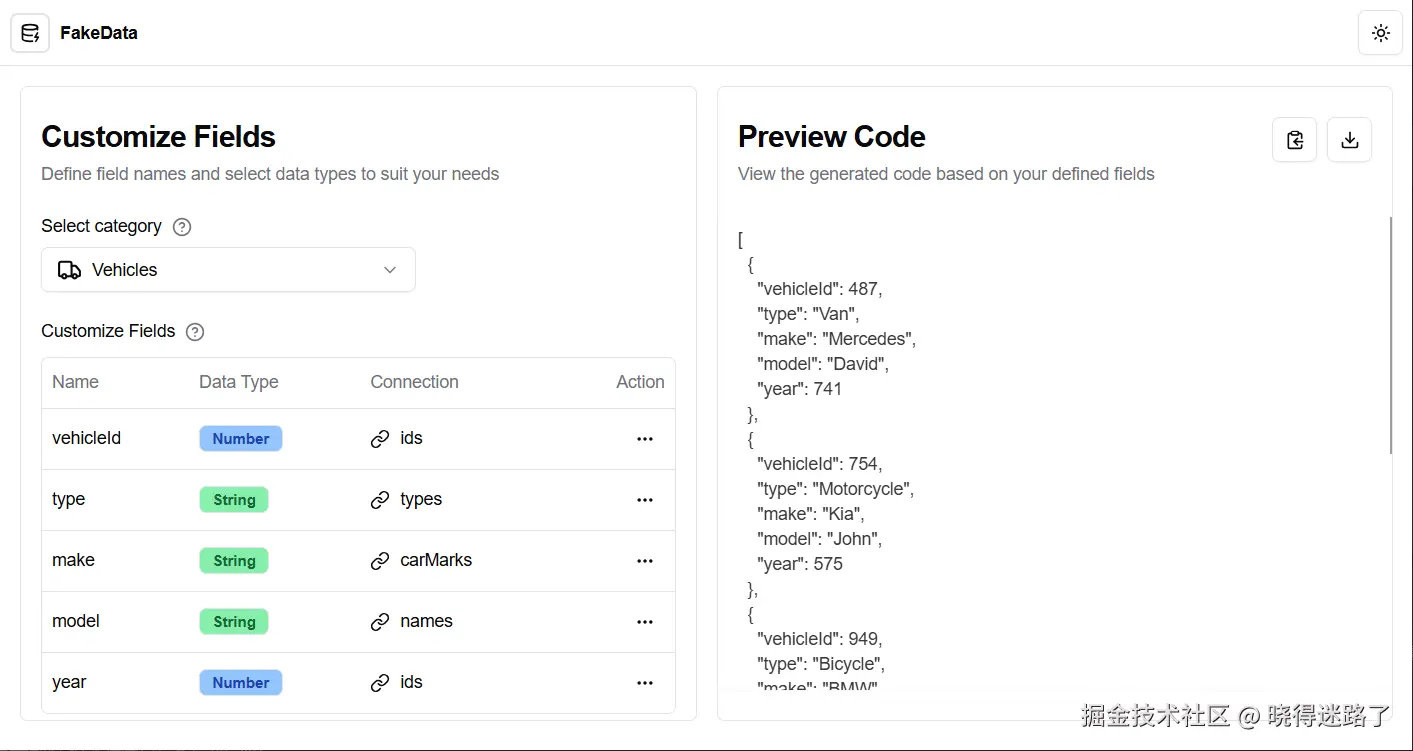The image size is (1413, 751).
Task: Copy generated code with the clipboard icon
Action: pyautogui.click(x=1294, y=140)
